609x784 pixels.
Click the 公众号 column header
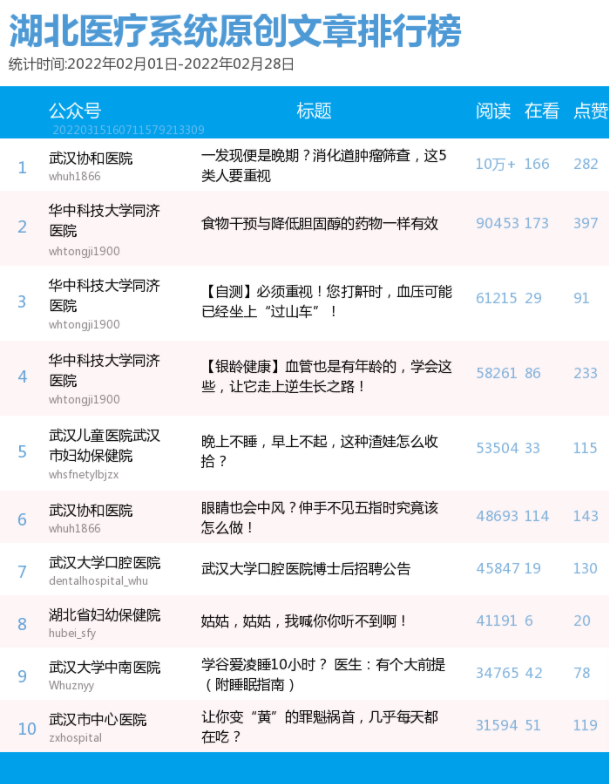[75, 110]
